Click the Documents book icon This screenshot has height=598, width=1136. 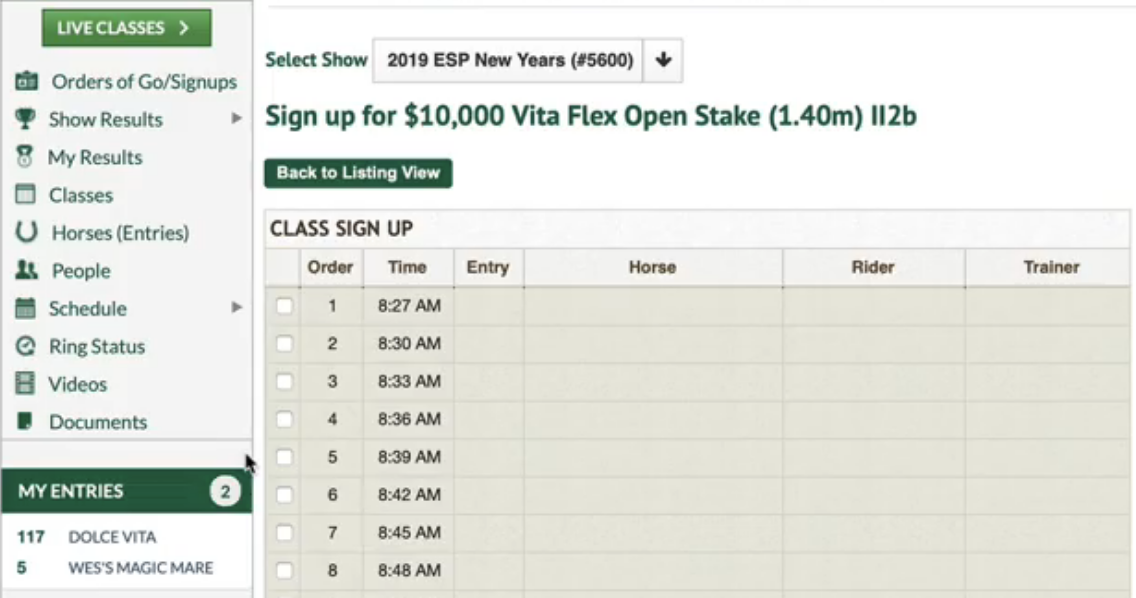click(25, 421)
